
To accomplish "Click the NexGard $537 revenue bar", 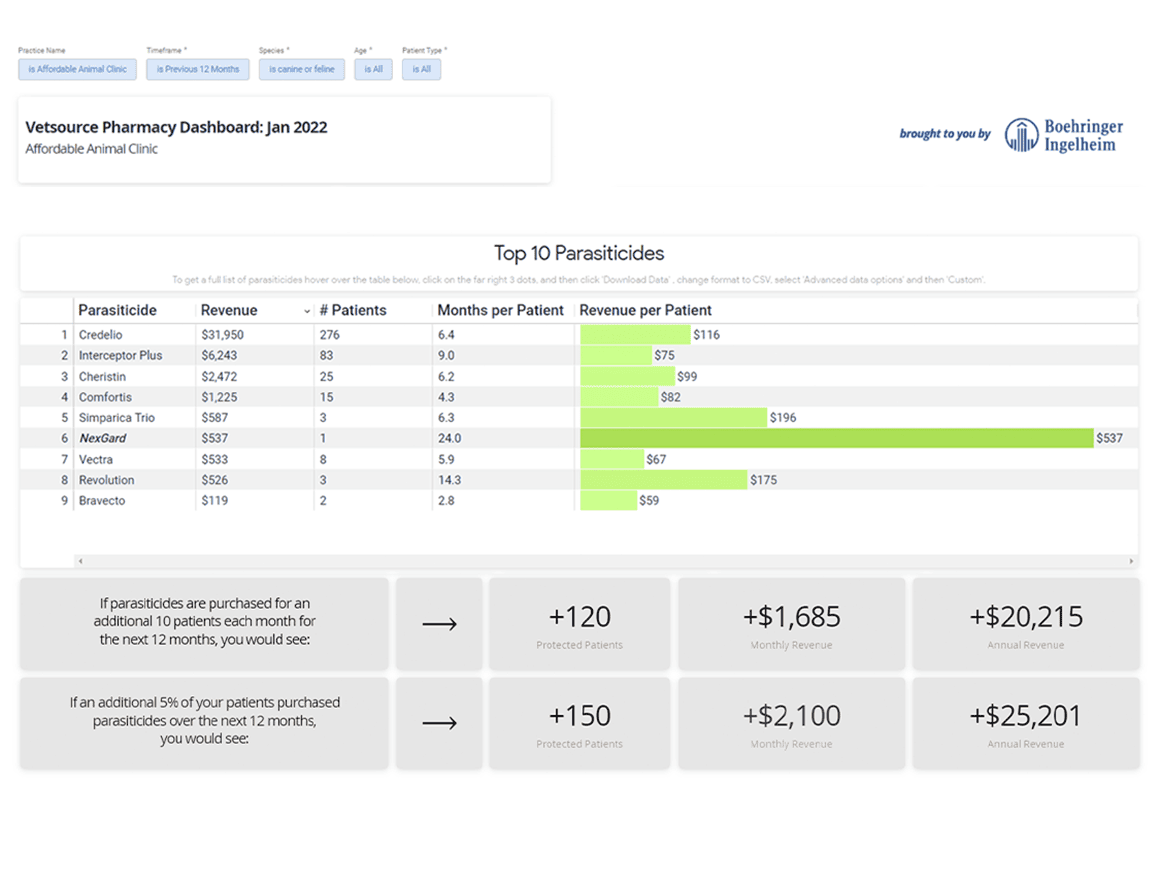I will (837, 438).
